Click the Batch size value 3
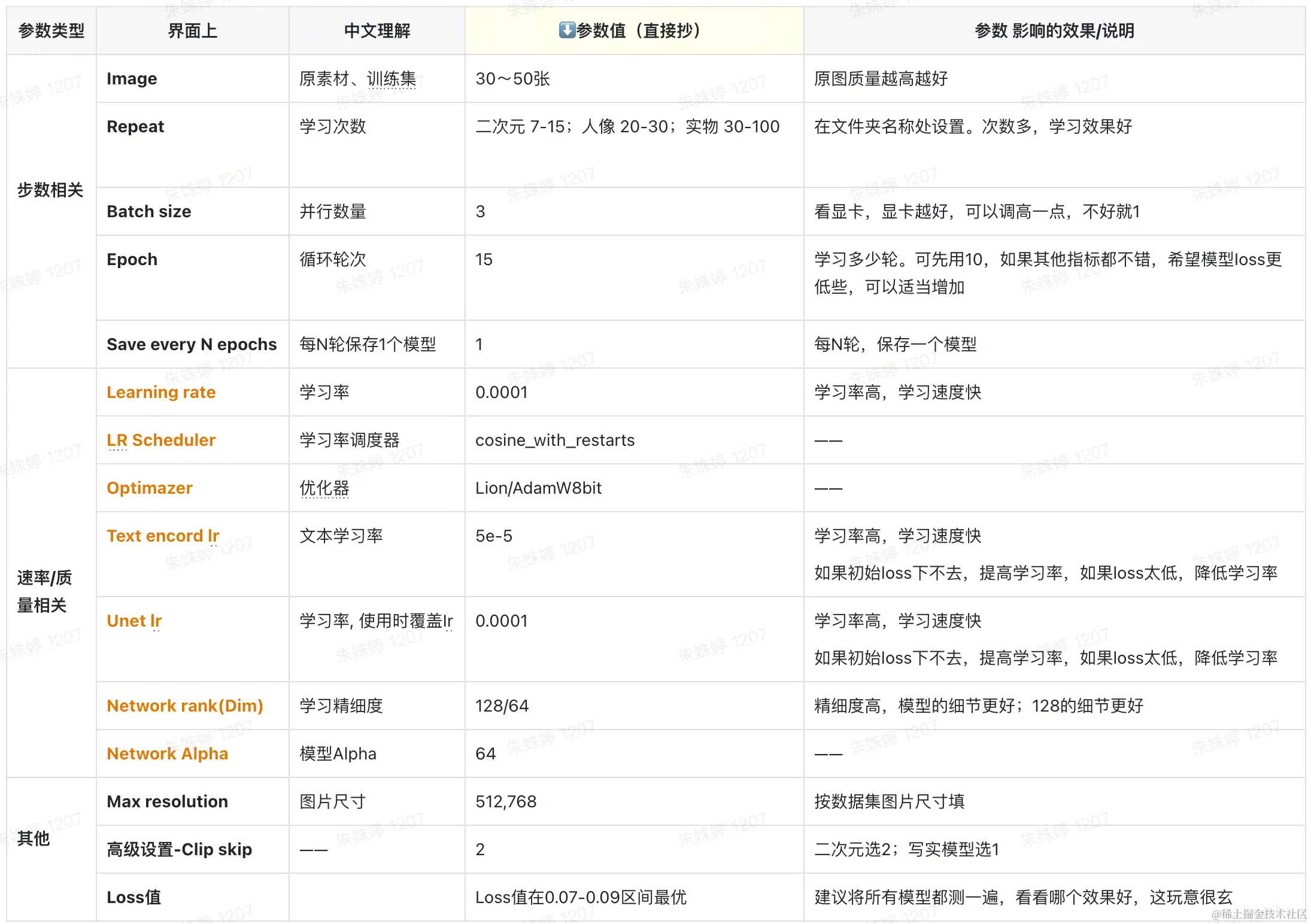 click(x=480, y=211)
